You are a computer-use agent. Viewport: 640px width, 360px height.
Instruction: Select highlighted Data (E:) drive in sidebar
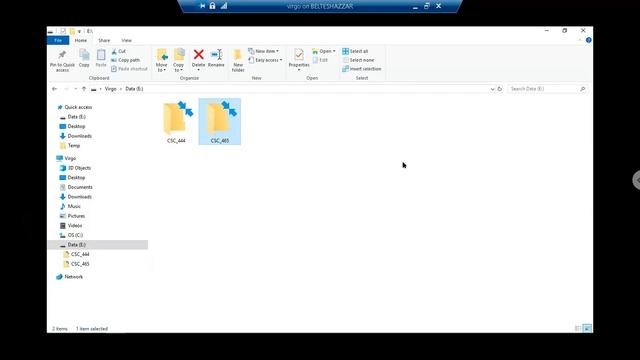[98, 244]
